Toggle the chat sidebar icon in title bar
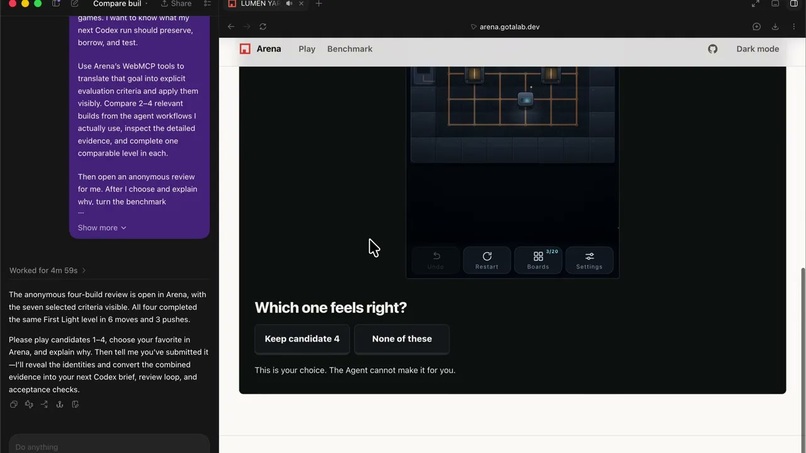The height and width of the screenshot is (453, 806). coord(56,4)
